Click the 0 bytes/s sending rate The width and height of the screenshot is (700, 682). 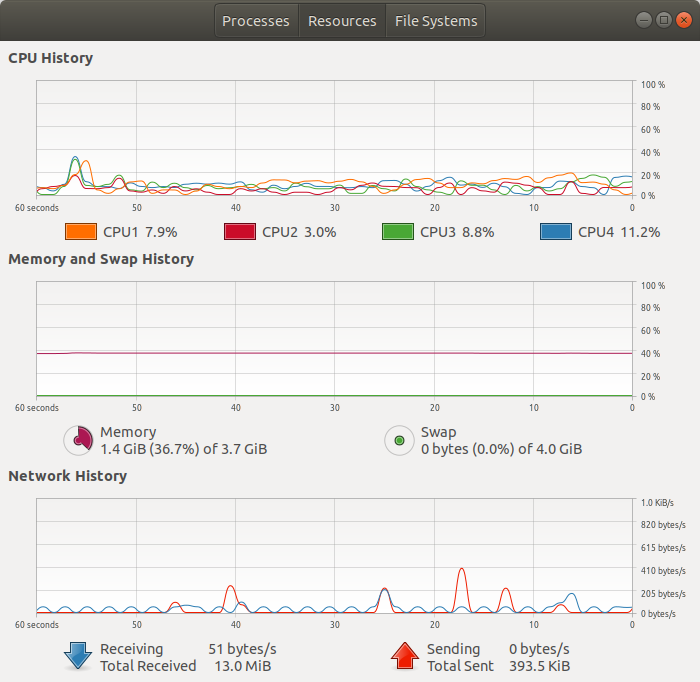tap(539, 649)
